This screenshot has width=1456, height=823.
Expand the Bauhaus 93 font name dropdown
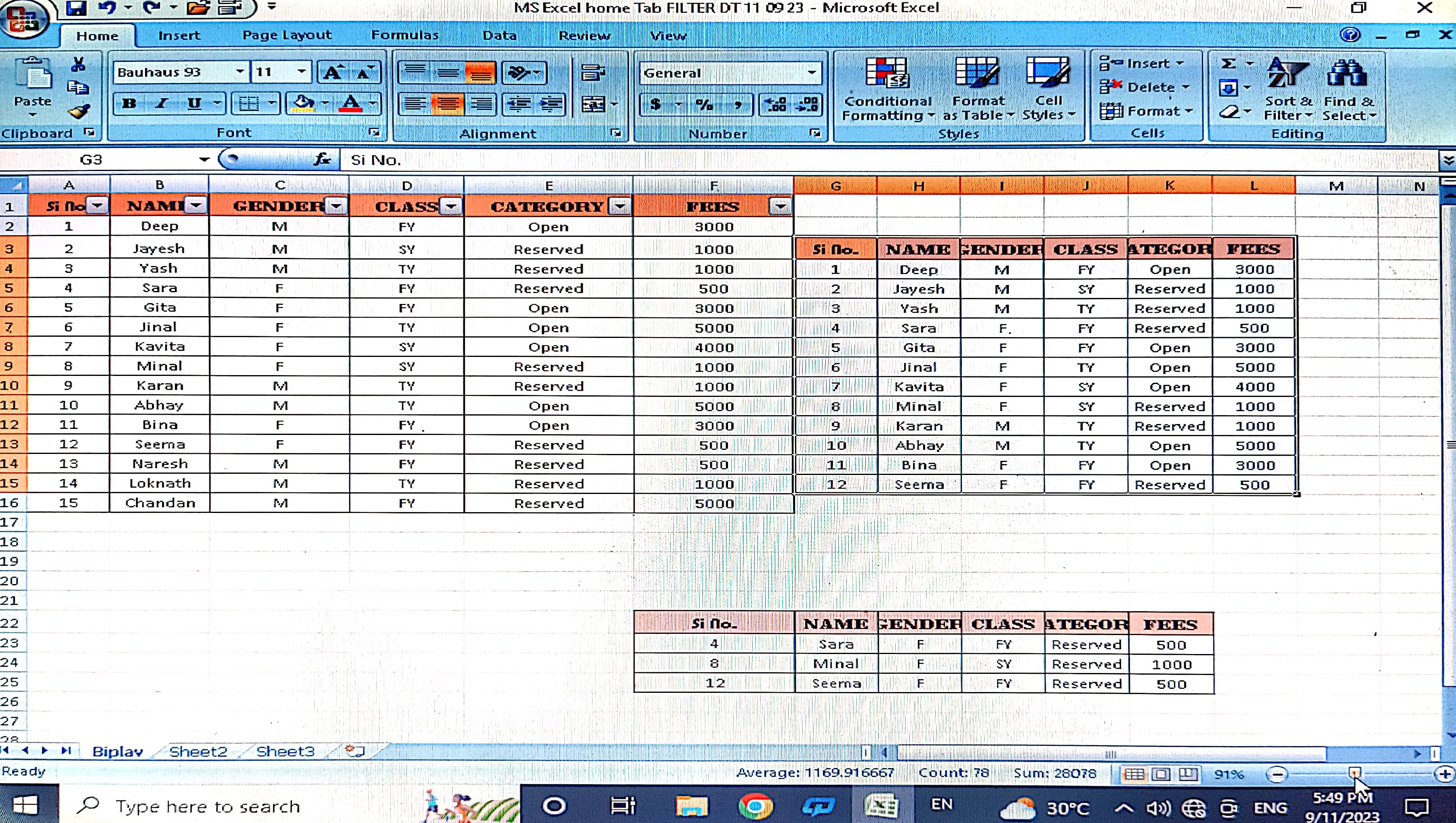click(x=240, y=72)
